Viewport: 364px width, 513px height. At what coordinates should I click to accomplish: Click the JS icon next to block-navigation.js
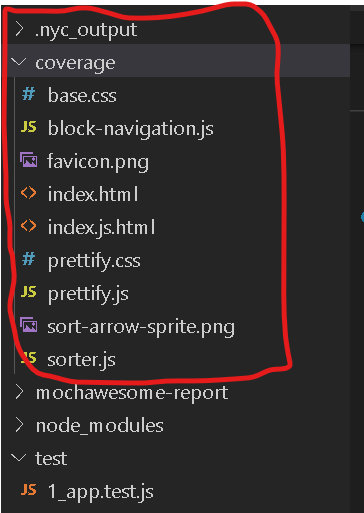pyautogui.click(x=29, y=127)
